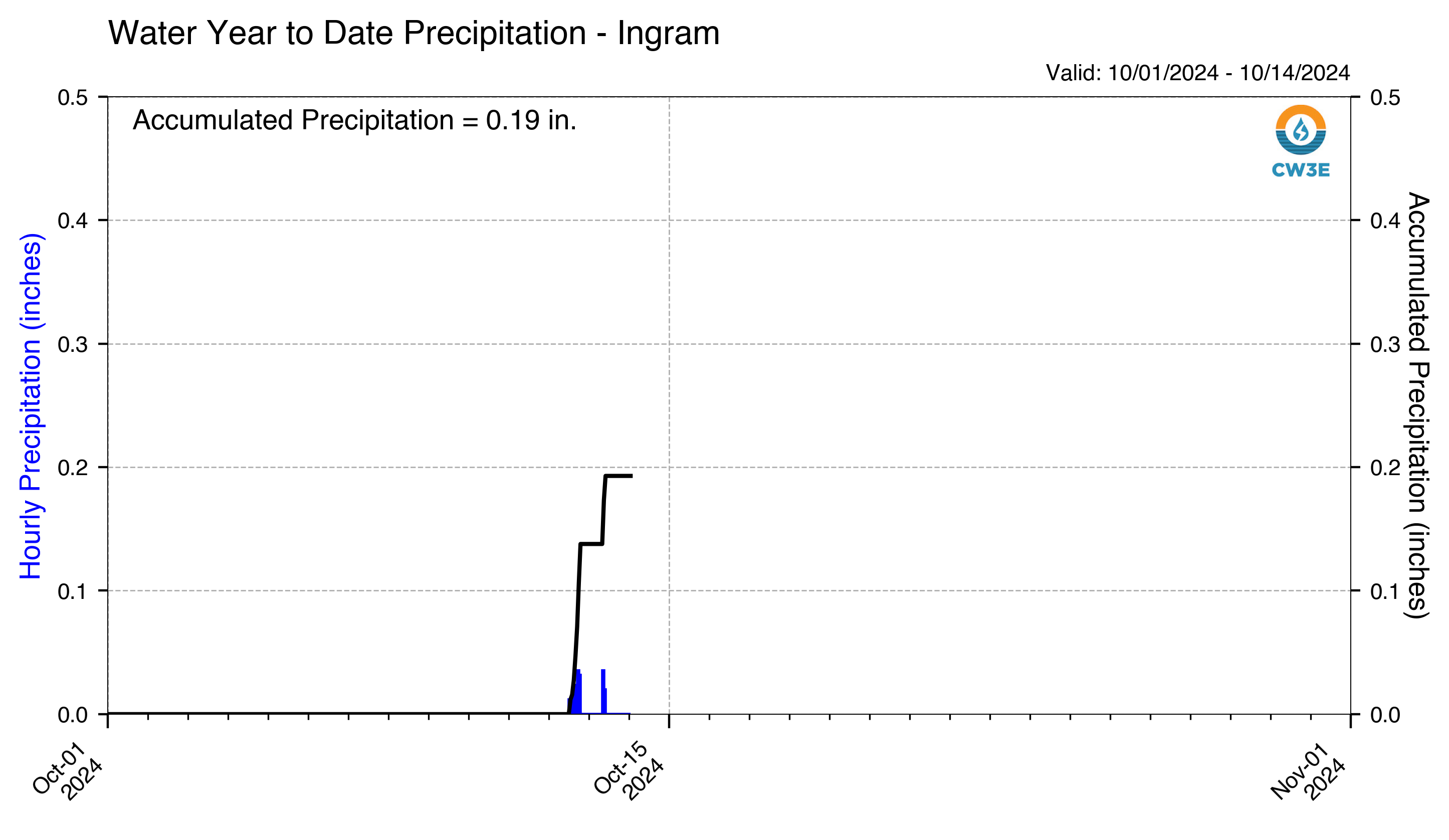Click the right axis 0.4 tick label
The image size is (1449, 840).
click(1385, 221)
